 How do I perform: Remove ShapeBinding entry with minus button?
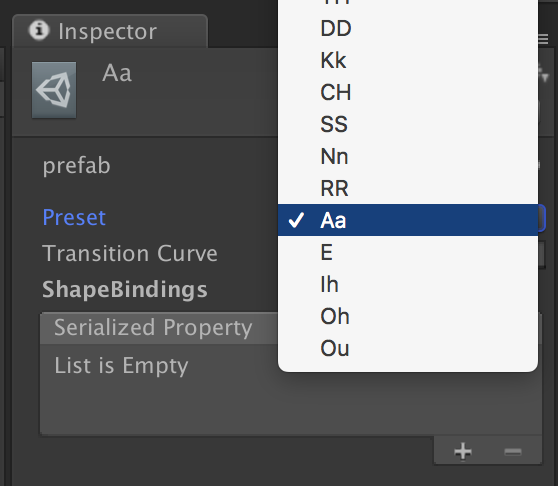pos(512,451)
